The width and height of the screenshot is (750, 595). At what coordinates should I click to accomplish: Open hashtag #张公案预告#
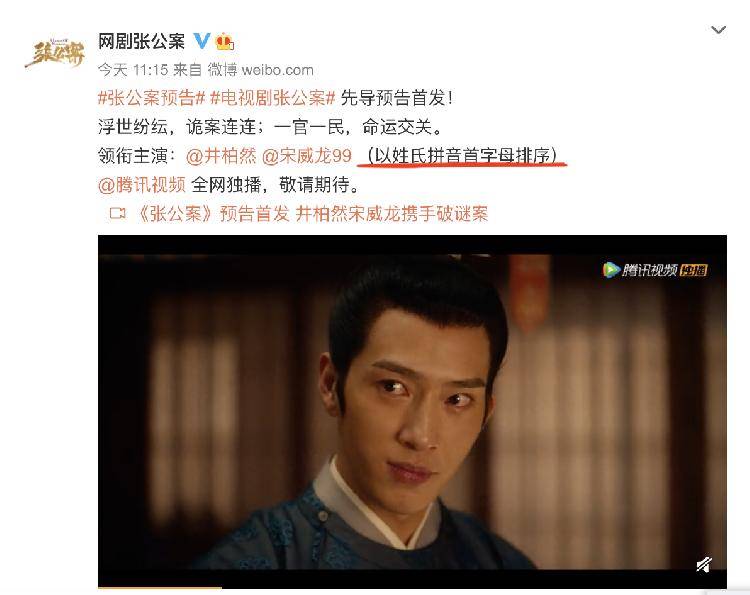[x=151, y=98]
